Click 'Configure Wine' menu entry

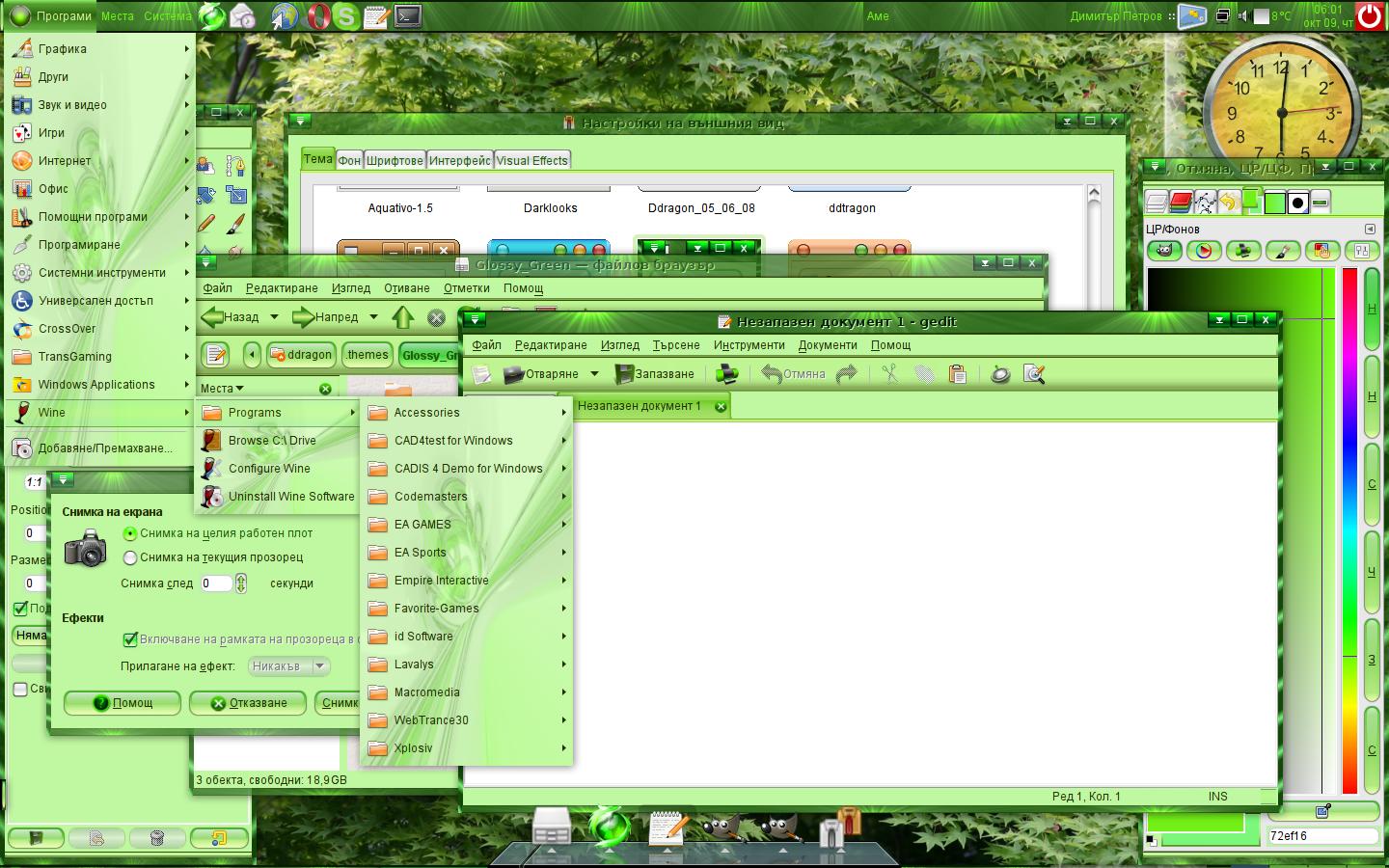pyautogui.click(x=278, y=469)
